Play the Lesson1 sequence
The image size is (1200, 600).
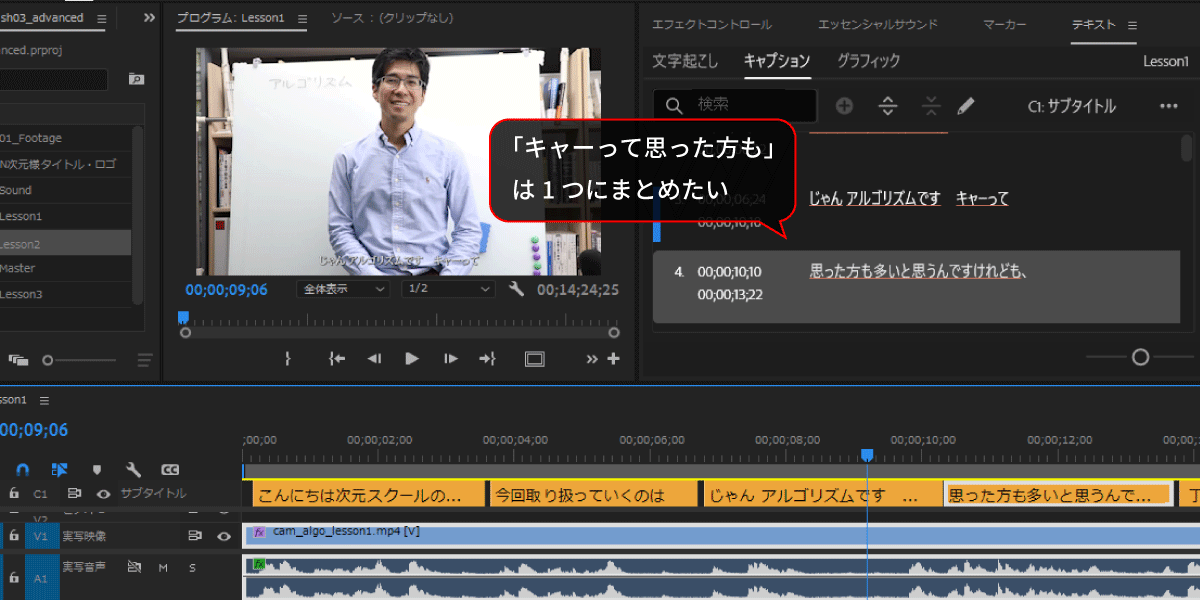[x=412, y=359]
